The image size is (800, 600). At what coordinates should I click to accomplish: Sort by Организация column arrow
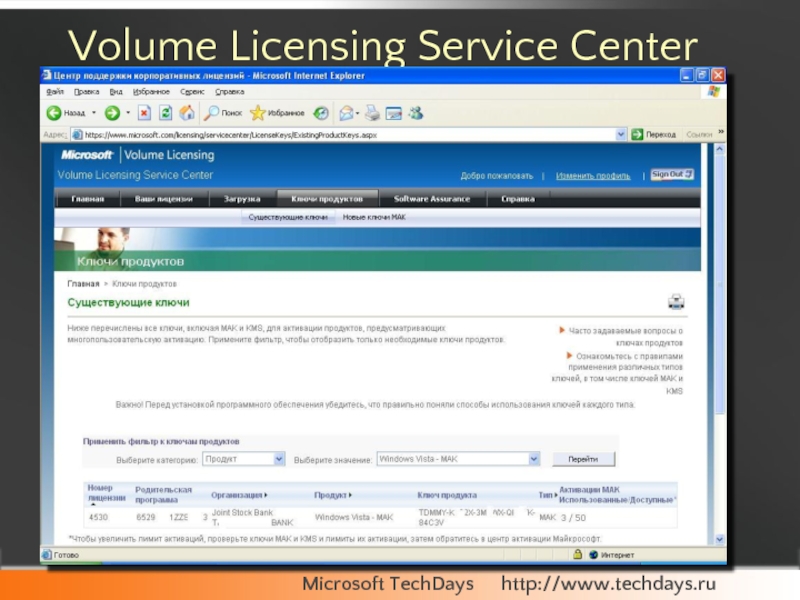pyautogui.click(x=266, y=495)
